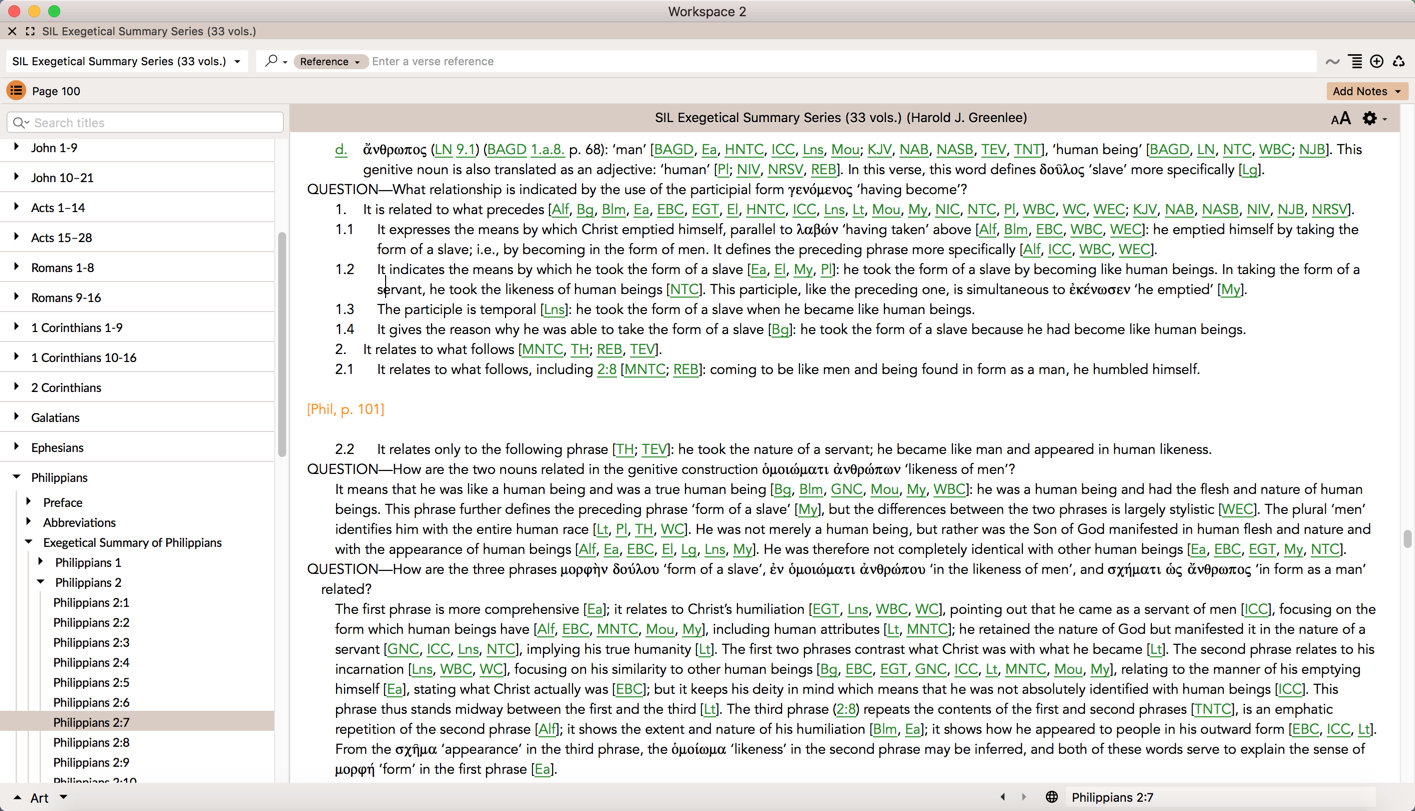This screenshot has height=811, width=1415.
Task: Select the highlighted Philippians 2:7 row
Action: (137, 722)
